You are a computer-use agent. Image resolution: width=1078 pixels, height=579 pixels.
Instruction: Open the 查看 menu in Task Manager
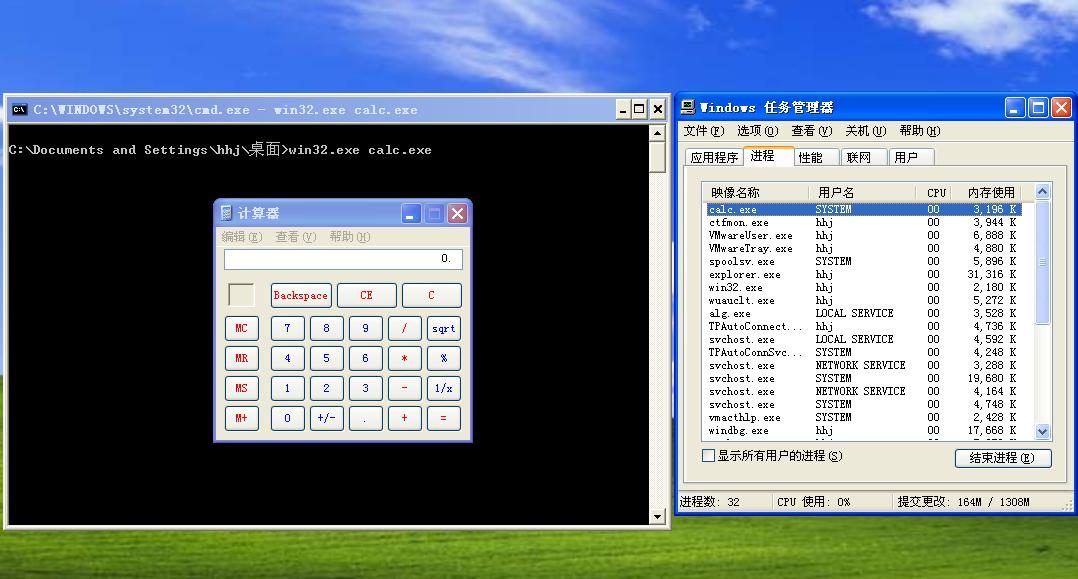click(811, 131)
